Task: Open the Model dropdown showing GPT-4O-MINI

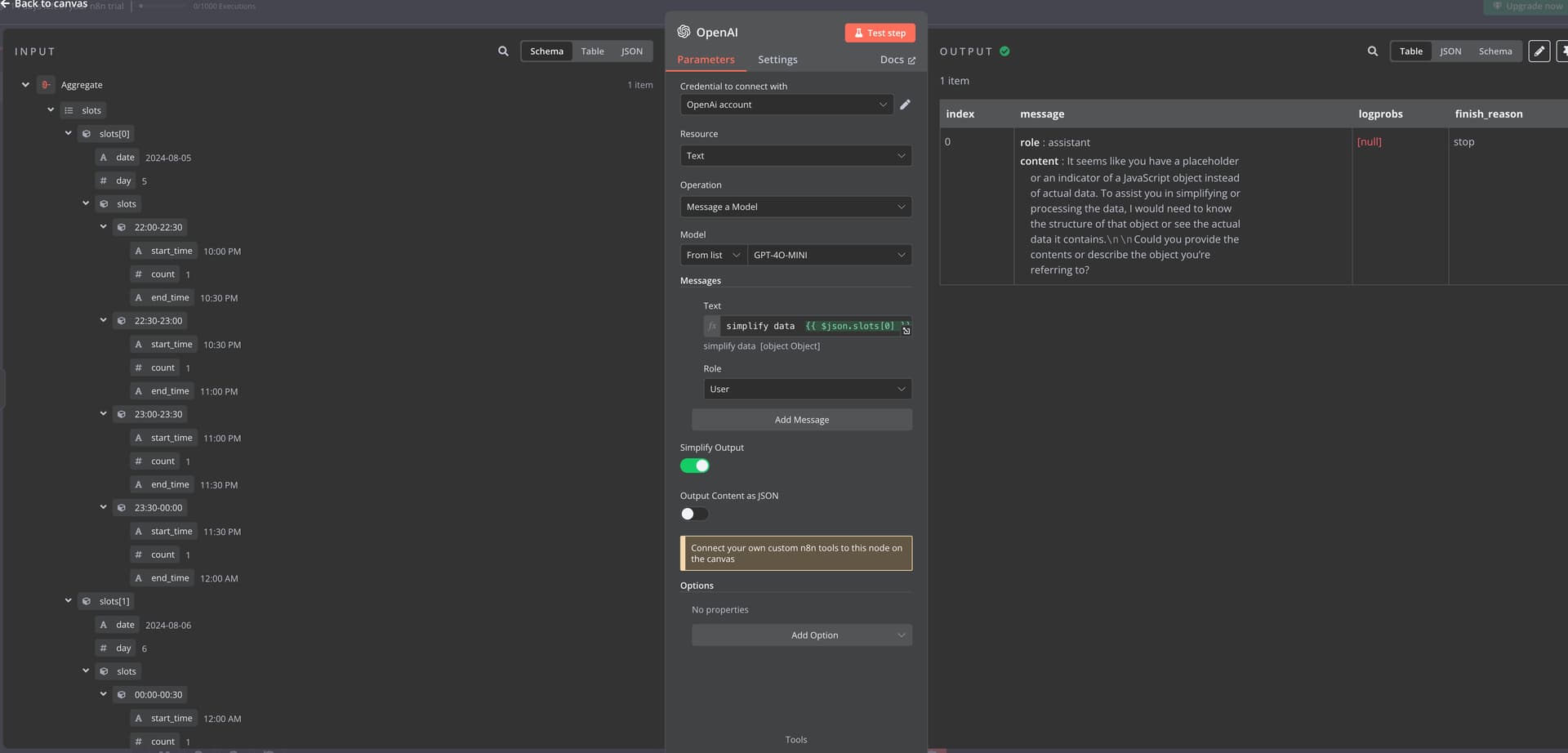Action: click(829, 255)
